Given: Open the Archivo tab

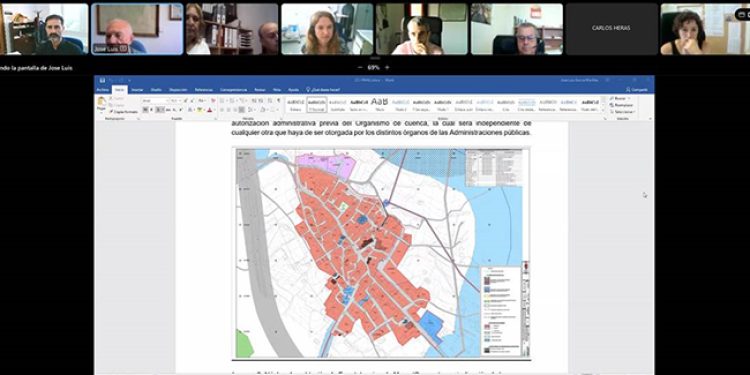Looking at the screenshot, I should [102, 89].
